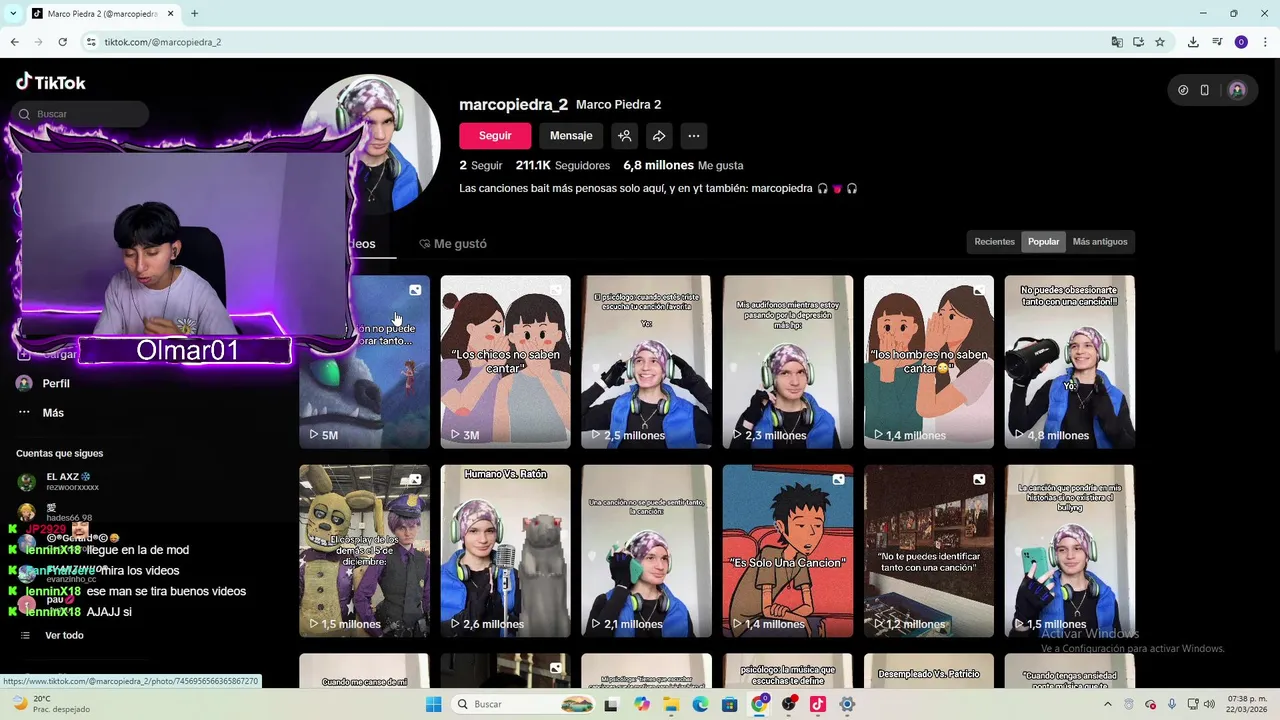
Task: Share the marcopiedra_2 profile via arrow icon
Action: point(659,136)
